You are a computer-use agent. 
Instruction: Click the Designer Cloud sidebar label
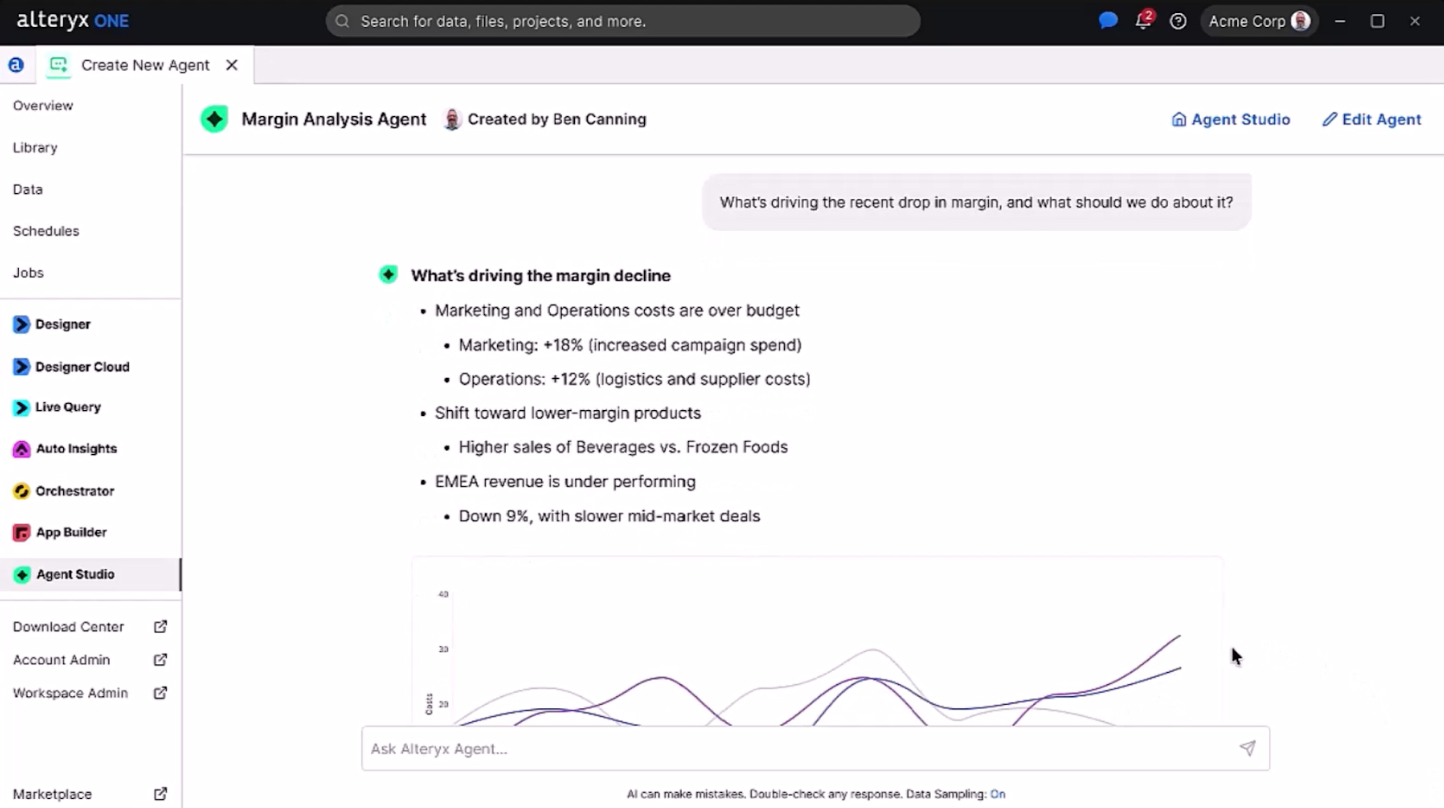point(82,367)
